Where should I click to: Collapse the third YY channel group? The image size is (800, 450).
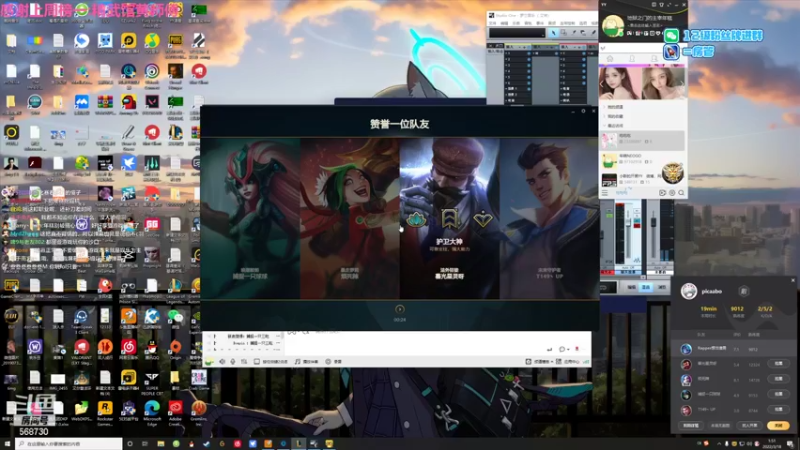click(x=605, y=126)
